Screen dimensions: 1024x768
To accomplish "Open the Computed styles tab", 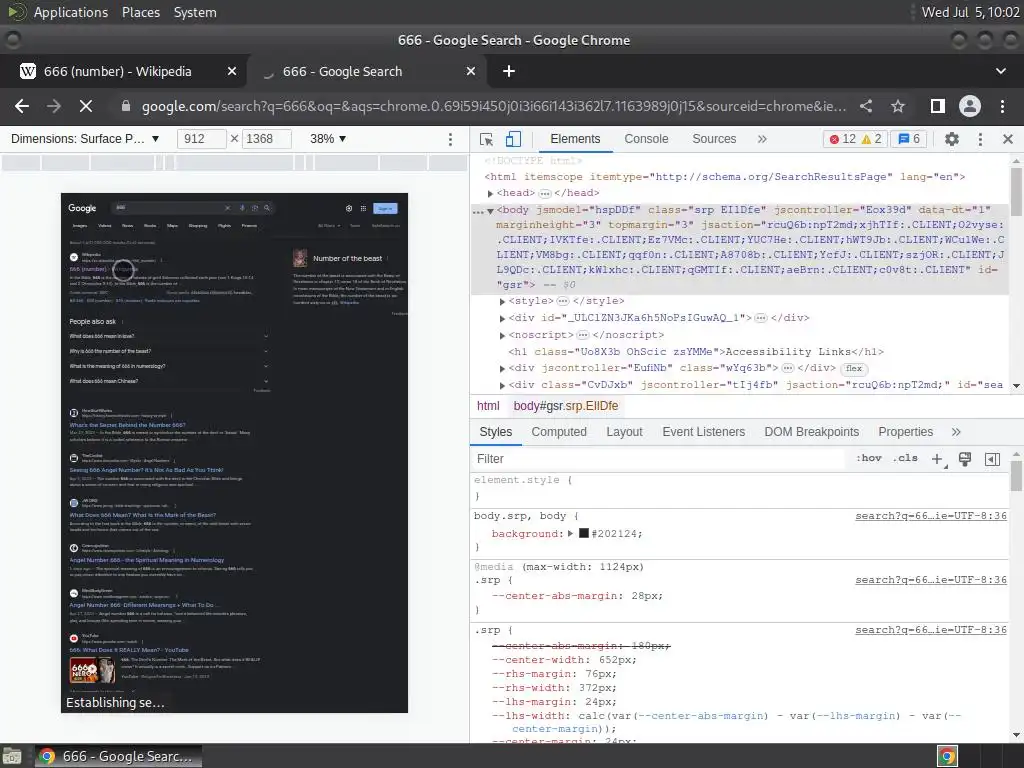I will [x=559, y=432].
